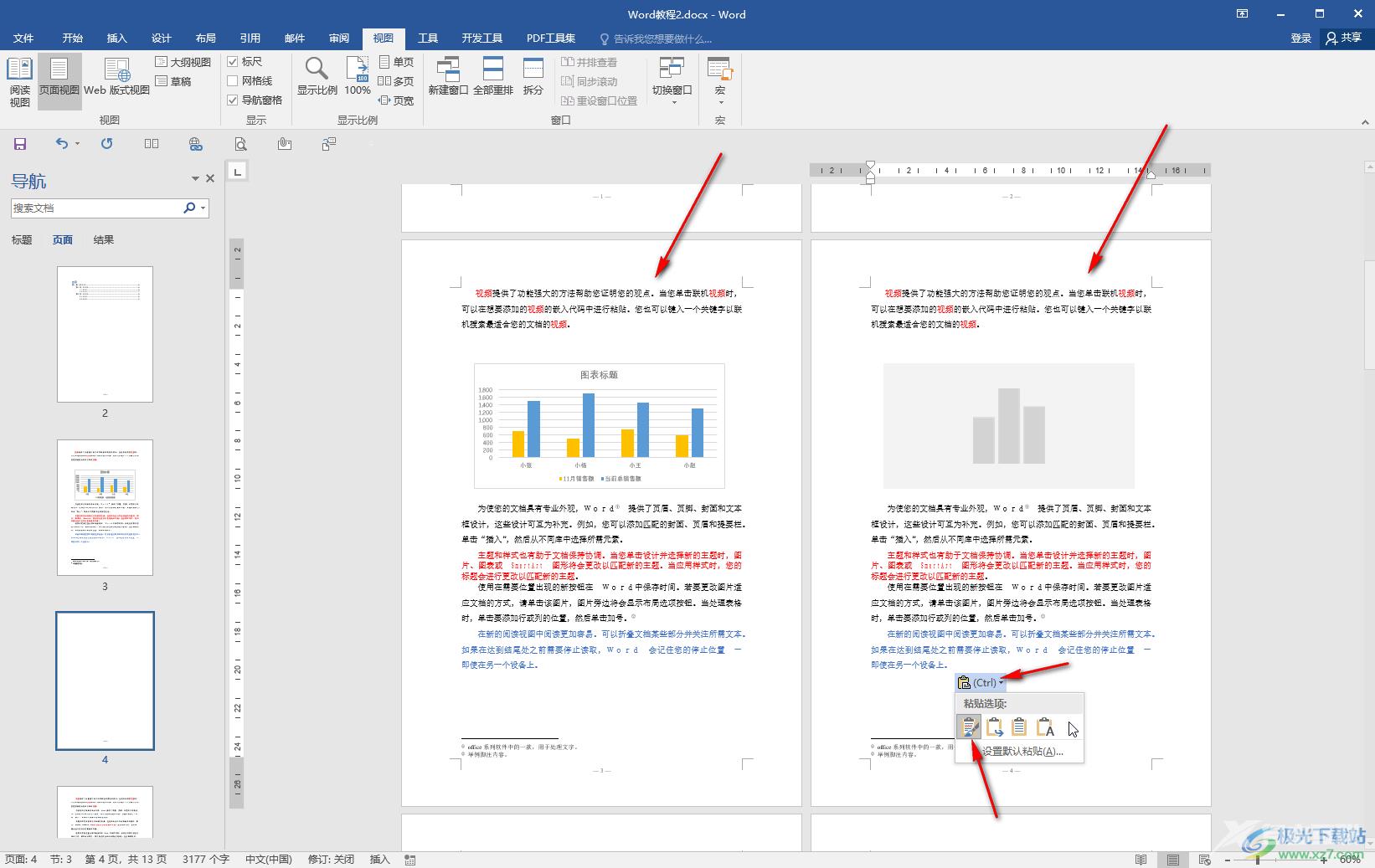The height and width of the screenshot is (868, 1375).
Task: Open the Review tab (审阅)
Action: (x=339, y=39)
